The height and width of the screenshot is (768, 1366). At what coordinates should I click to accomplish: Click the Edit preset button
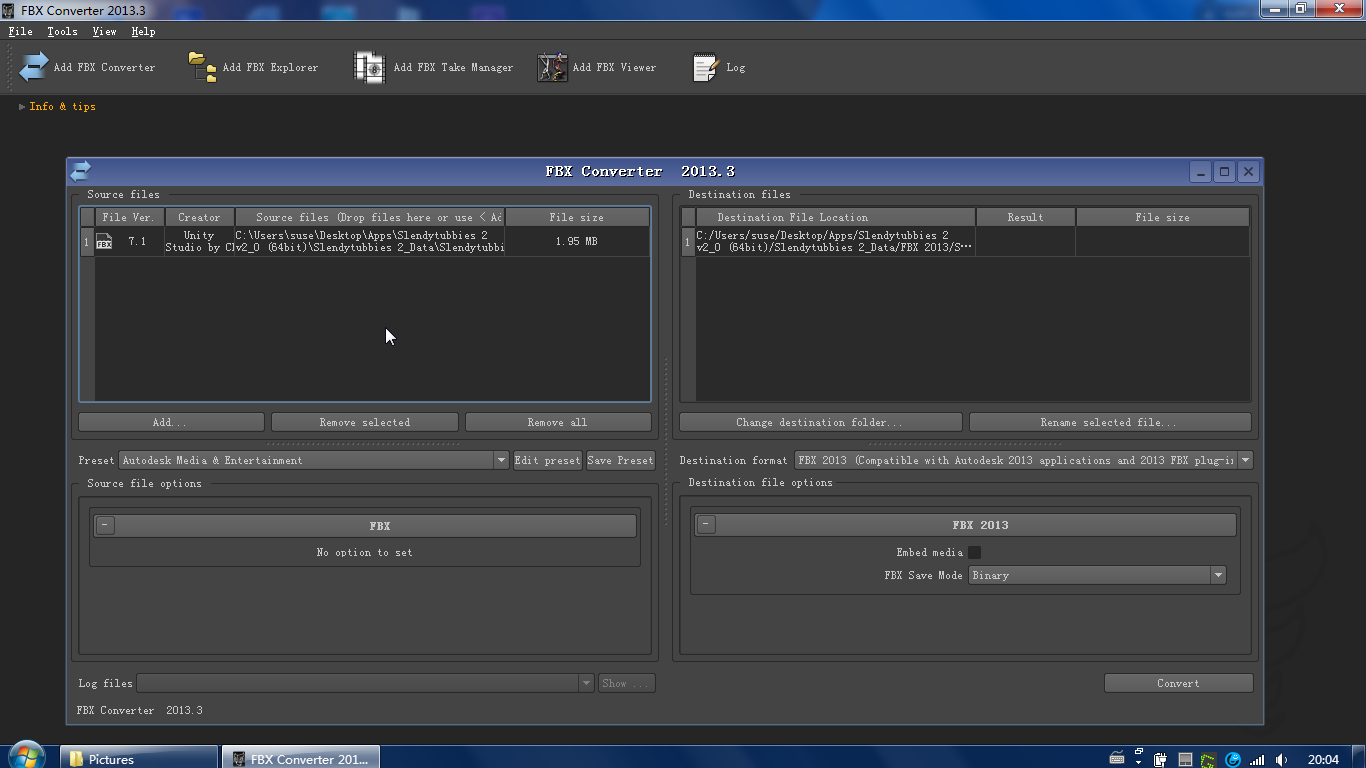pos(547,460)
